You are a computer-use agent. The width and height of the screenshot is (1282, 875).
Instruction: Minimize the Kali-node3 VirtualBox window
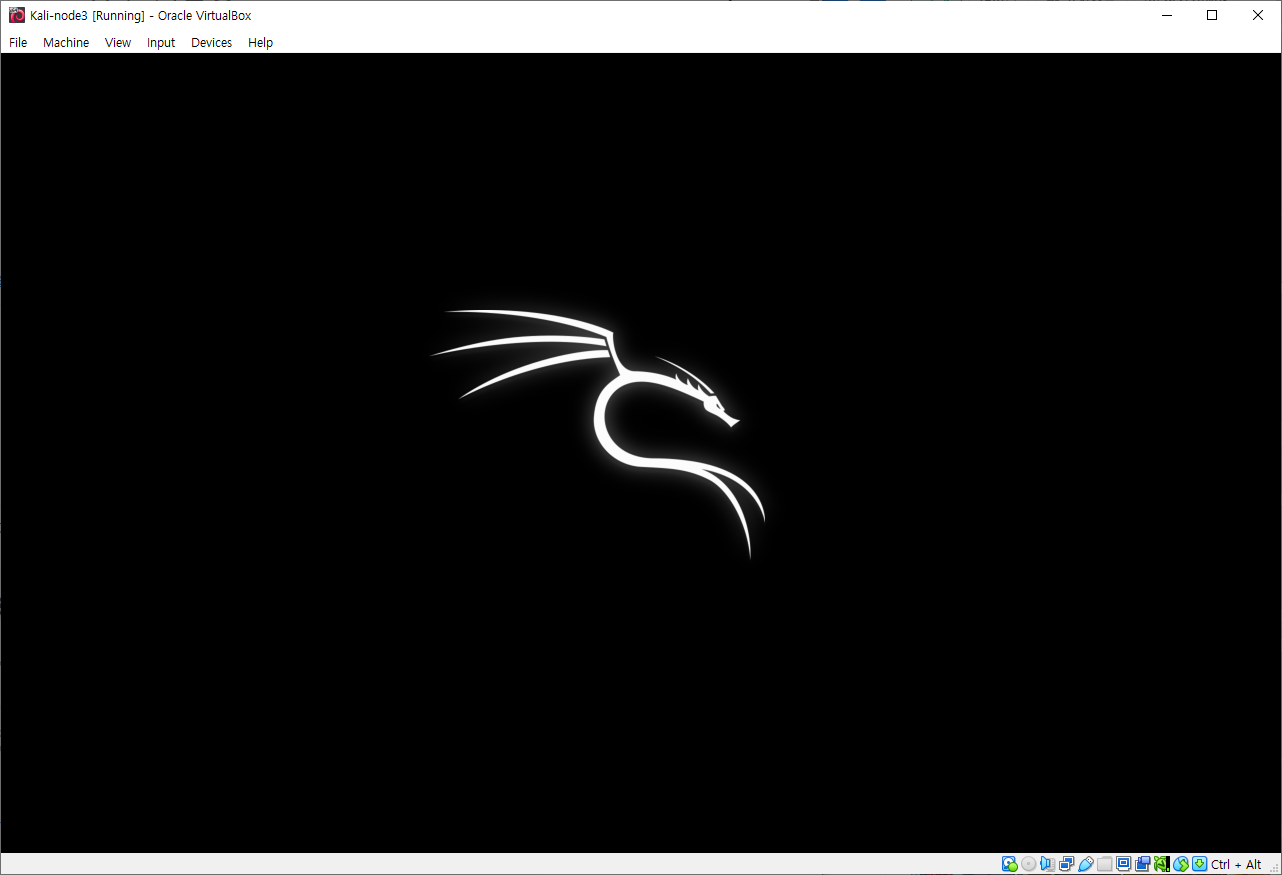[1166, 15]
